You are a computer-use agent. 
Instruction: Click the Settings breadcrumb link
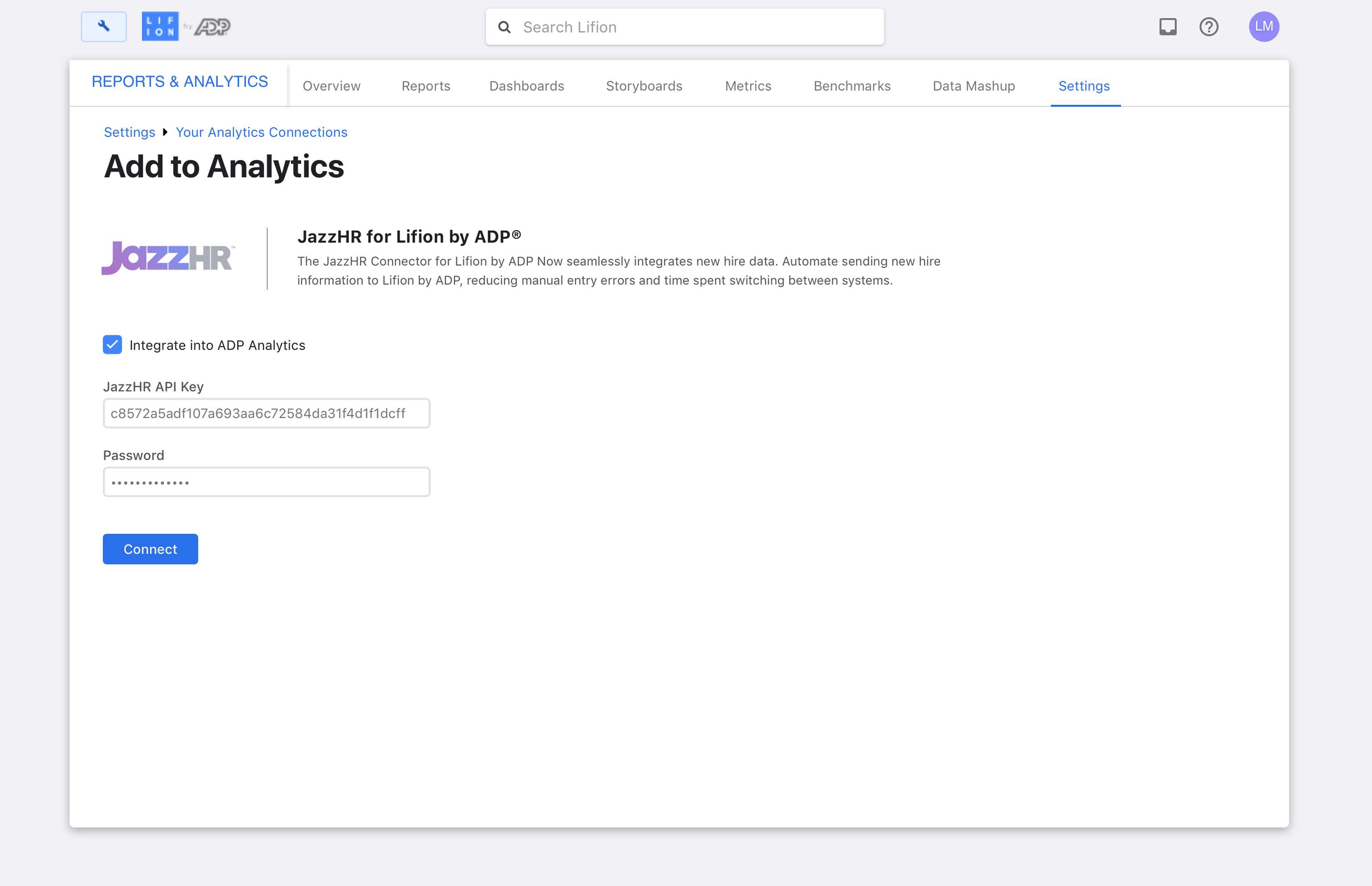[129, 132]
